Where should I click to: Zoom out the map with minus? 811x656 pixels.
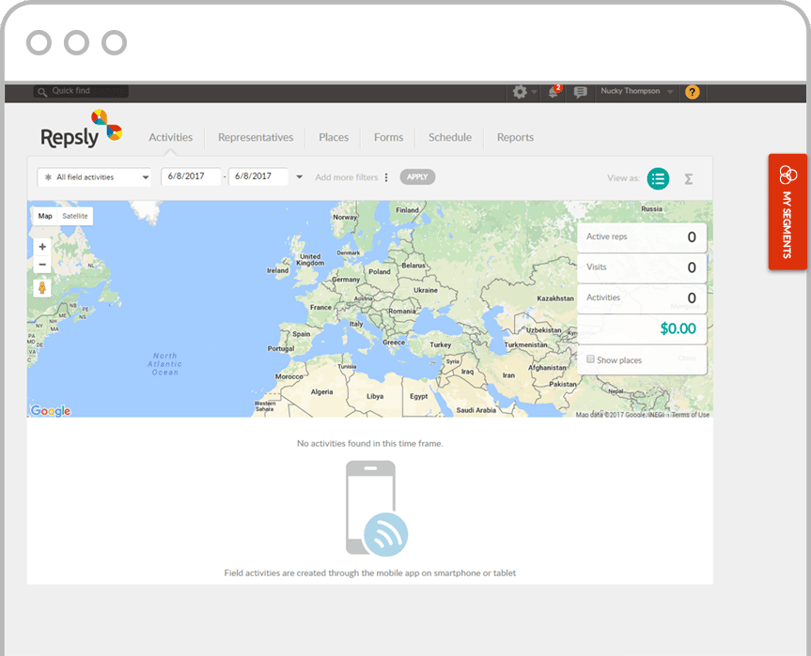click(42, 264)
